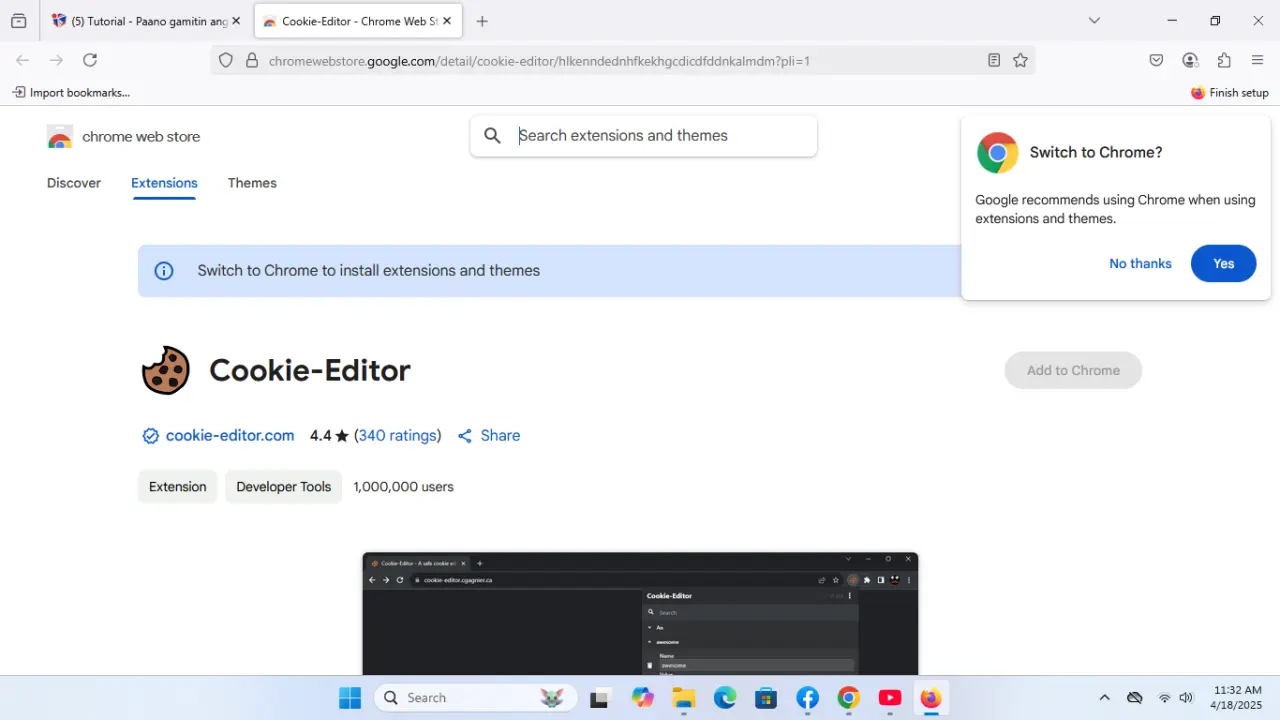Open the Windows Start menu
1280x720 pixels.
[350, 698]
